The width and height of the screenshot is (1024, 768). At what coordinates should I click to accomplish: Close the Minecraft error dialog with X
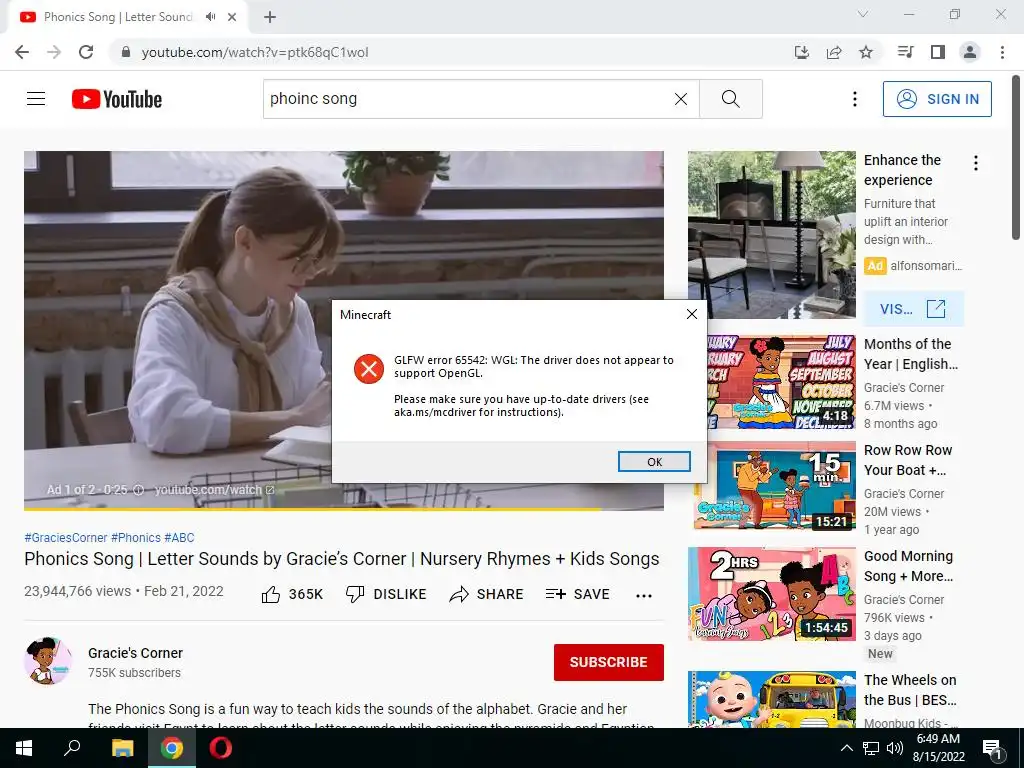tap(692, 314)
